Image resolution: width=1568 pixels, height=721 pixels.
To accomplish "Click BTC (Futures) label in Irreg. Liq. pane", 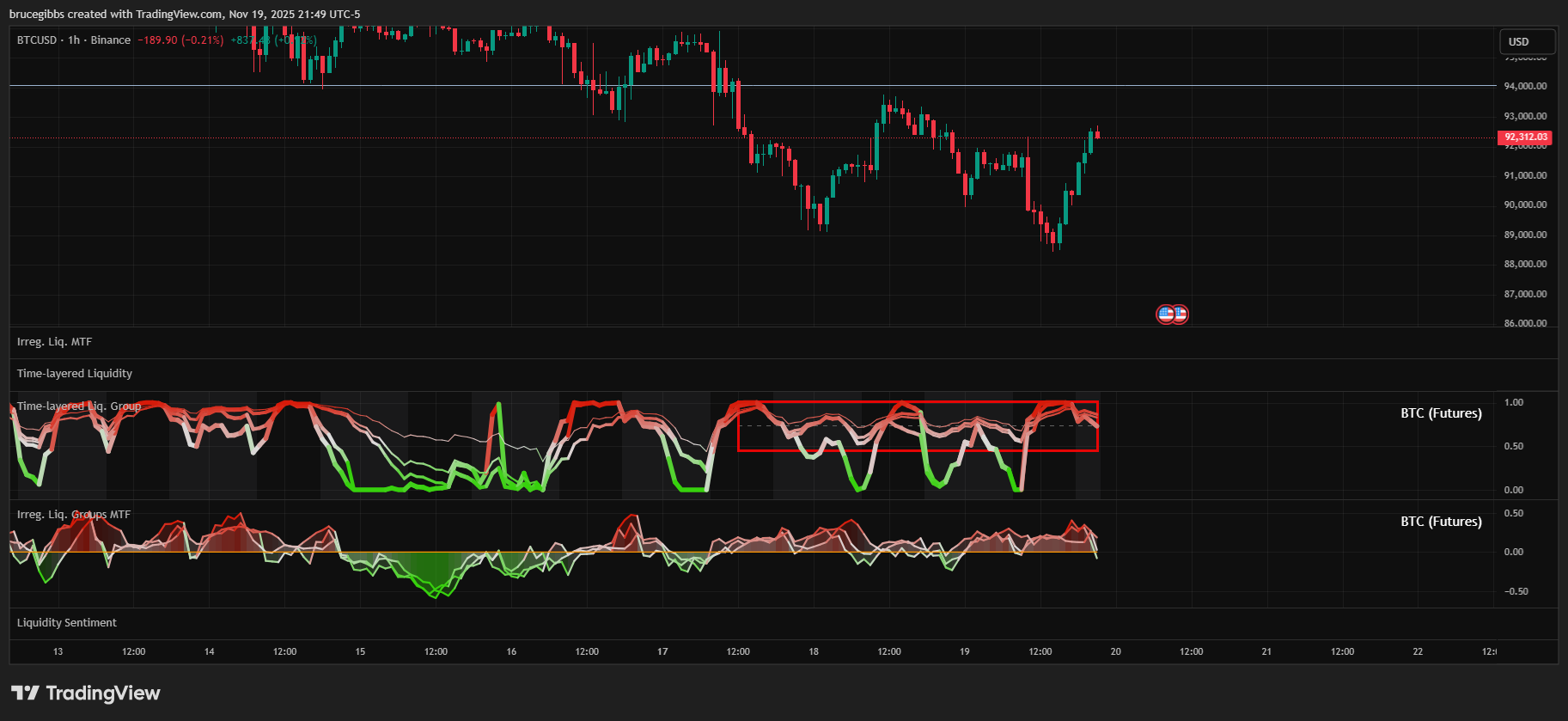I will (1441, 522).
